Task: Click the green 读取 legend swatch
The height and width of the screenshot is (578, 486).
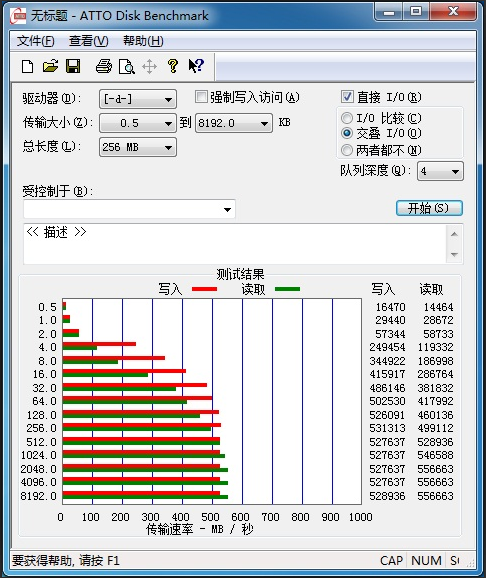Action: coord(288,289)
